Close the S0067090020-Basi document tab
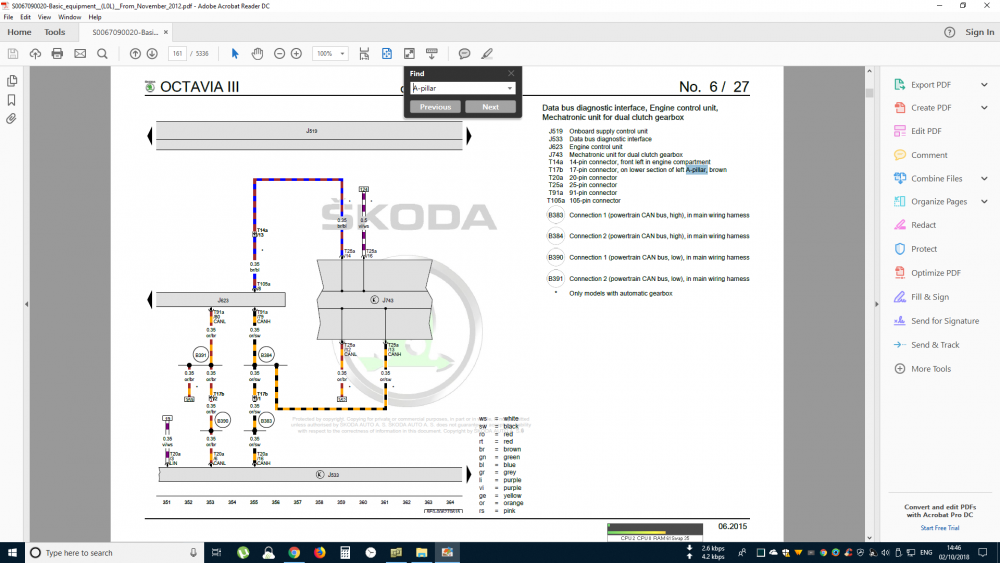The image size is (1000, 563). (x=166, y=32)
